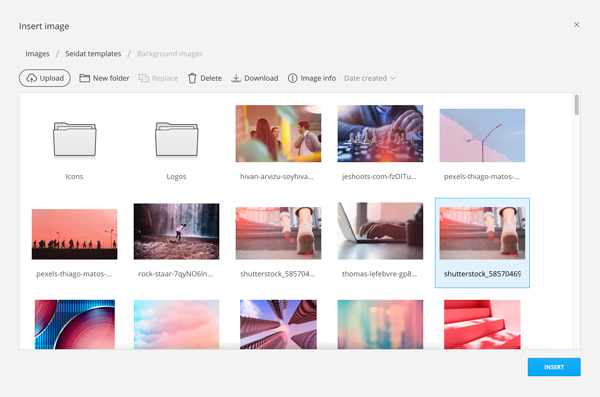The image size is (600, 397).
Task: Open the Icons folder
Action: [75, 139]
